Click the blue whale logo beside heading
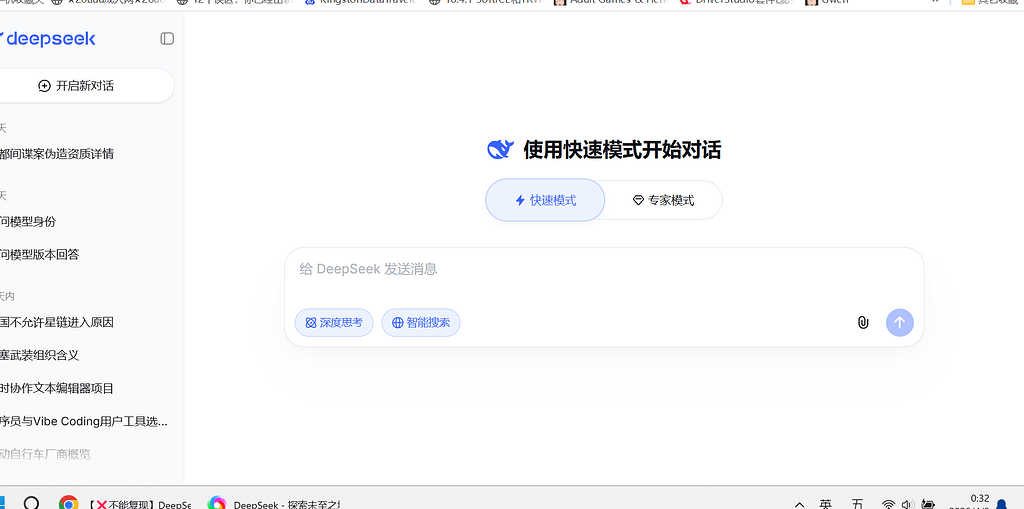The image size is (1024, 509). pyautogui.click(x=501, y=150)
